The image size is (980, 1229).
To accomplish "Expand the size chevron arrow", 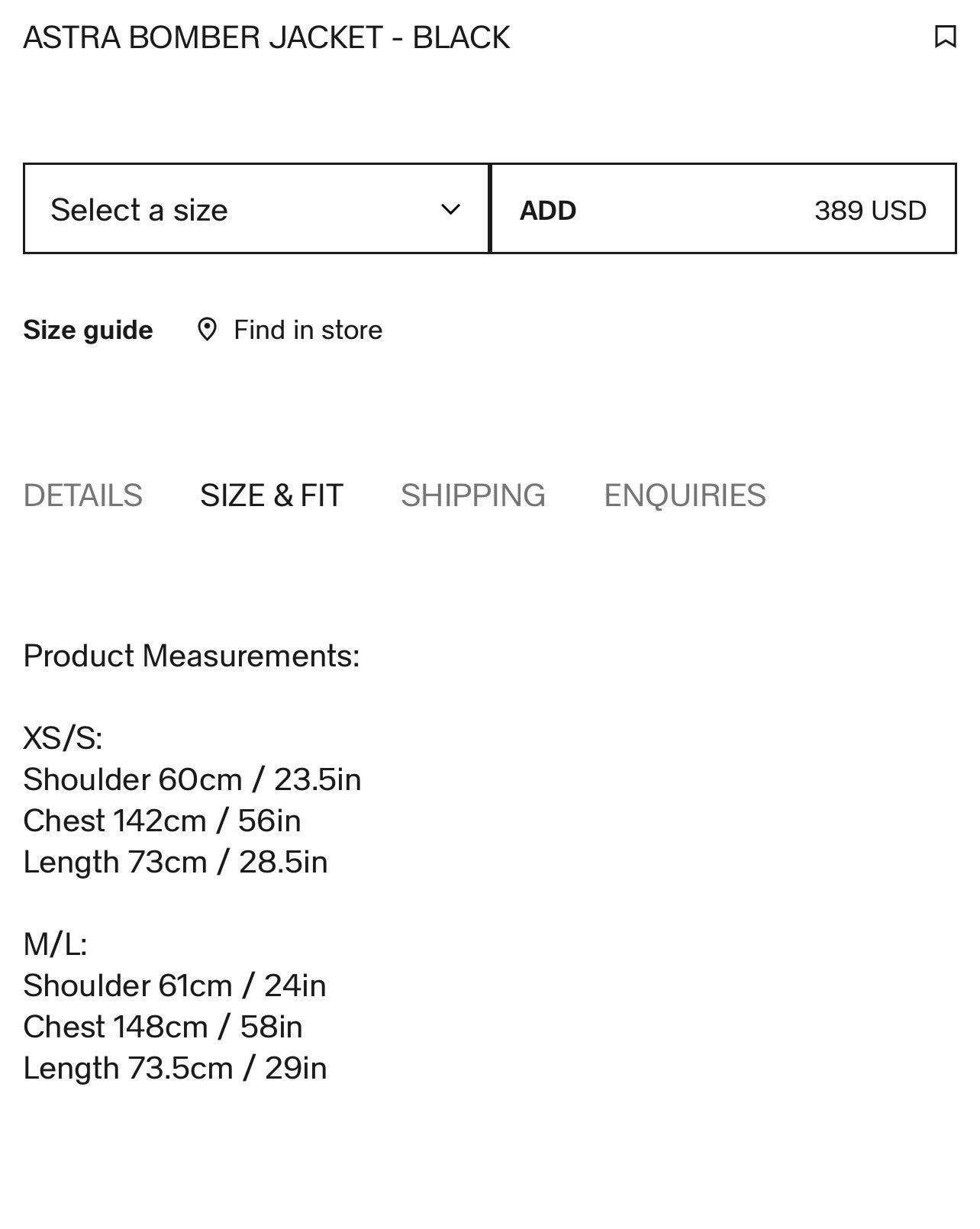I will 451,209.
